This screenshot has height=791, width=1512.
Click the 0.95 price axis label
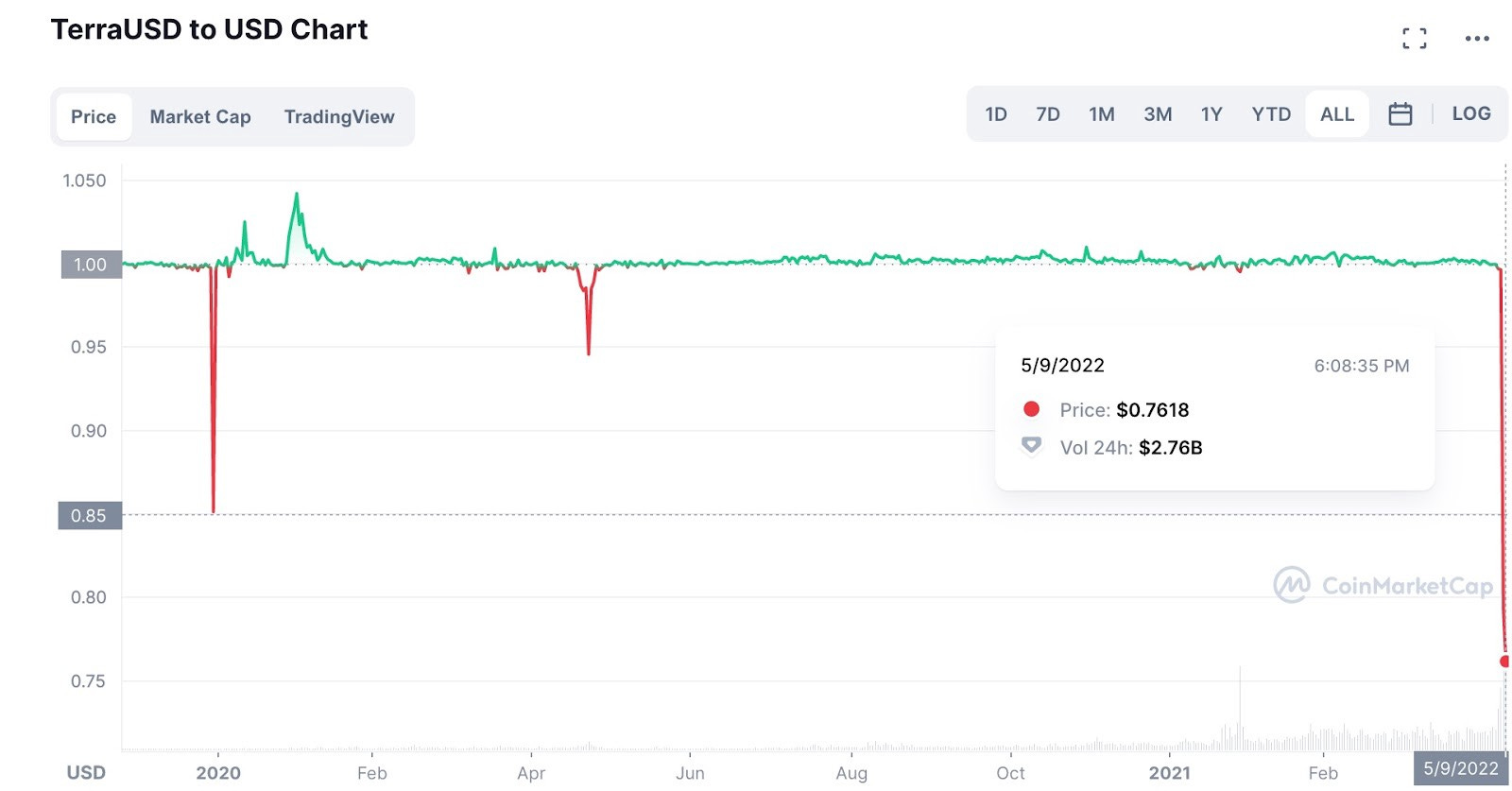click(88, 347)
